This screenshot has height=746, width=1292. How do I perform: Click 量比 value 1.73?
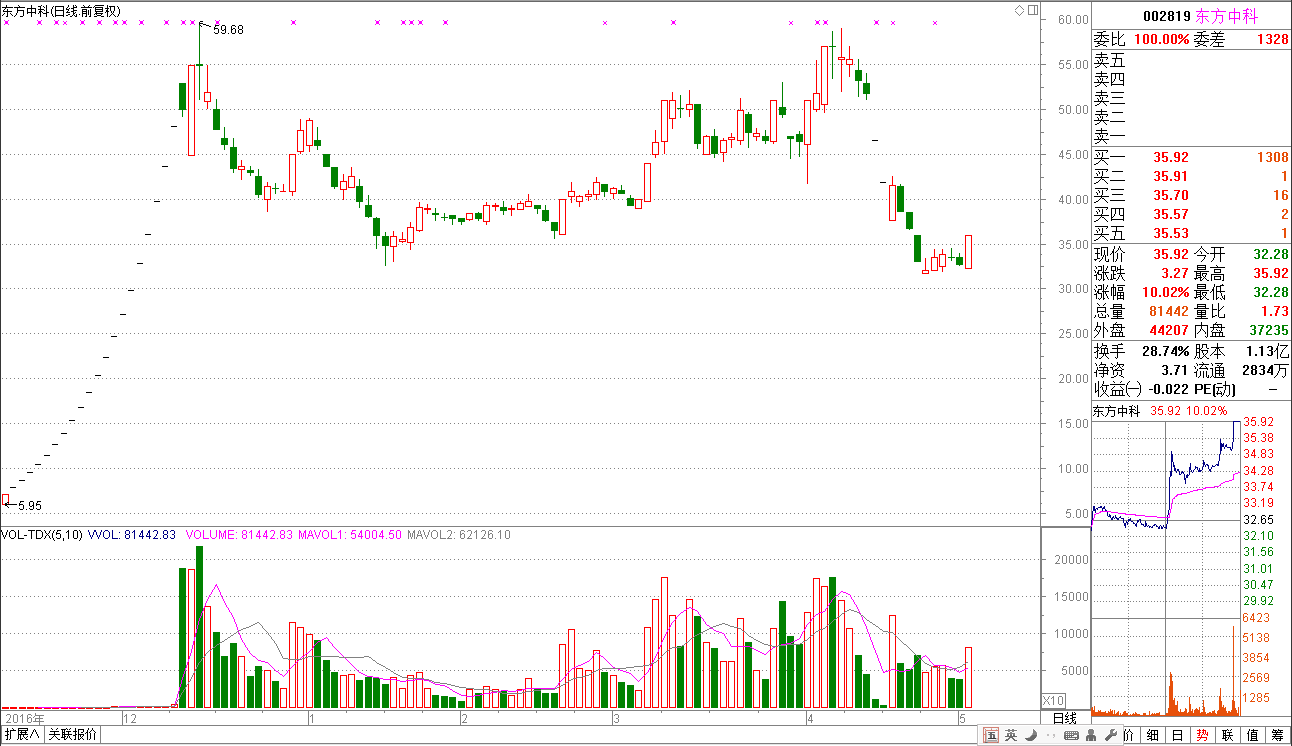coord(1275,312)
